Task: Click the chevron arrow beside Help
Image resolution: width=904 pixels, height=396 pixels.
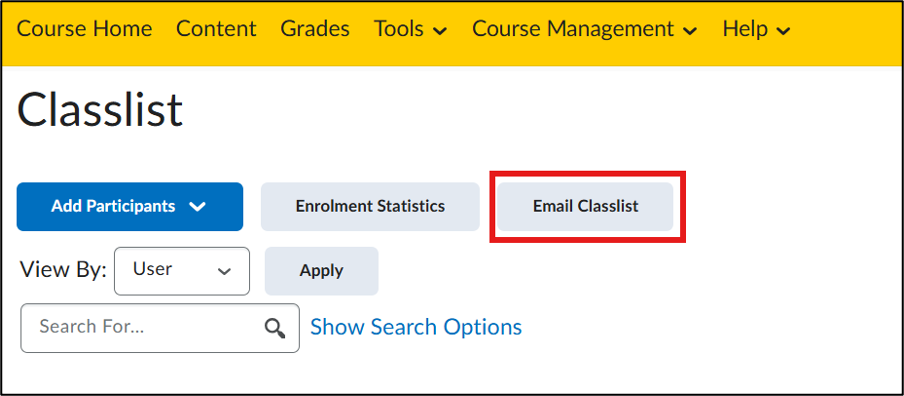Action: [x=783, y=31]
